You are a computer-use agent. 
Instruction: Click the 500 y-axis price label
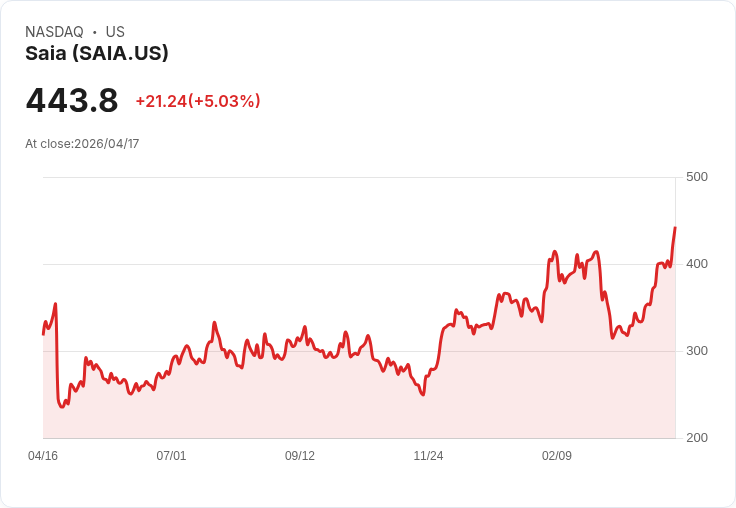pyautogui.click(x=696, y=177)
